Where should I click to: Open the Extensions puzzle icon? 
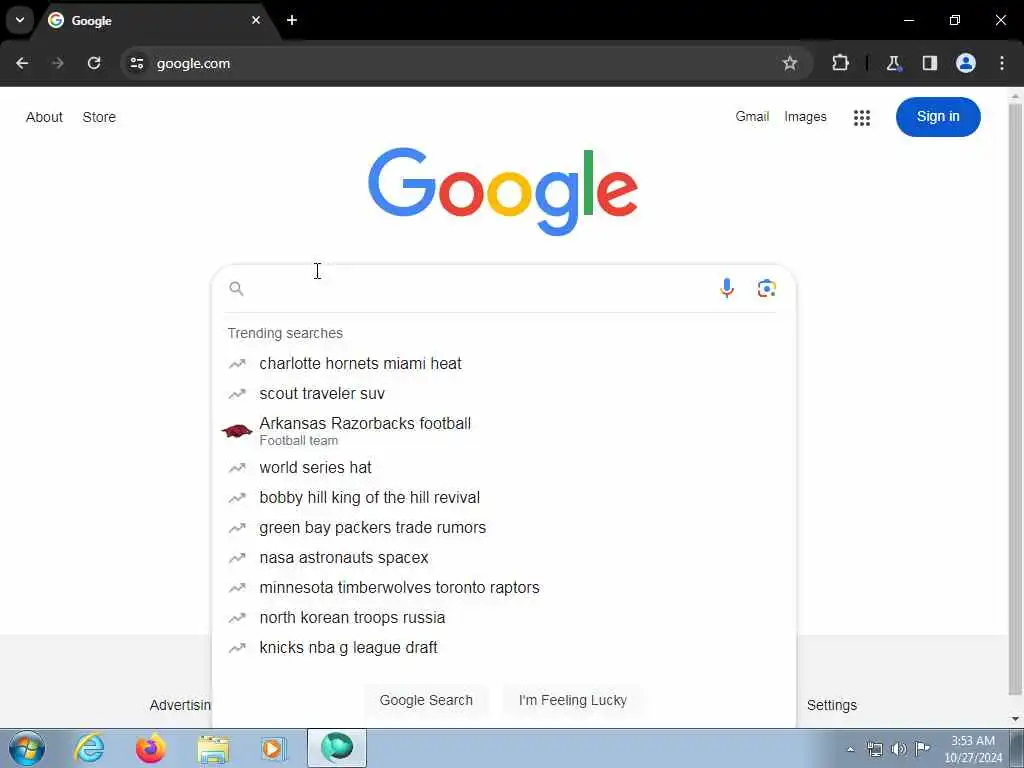point(840,63)
